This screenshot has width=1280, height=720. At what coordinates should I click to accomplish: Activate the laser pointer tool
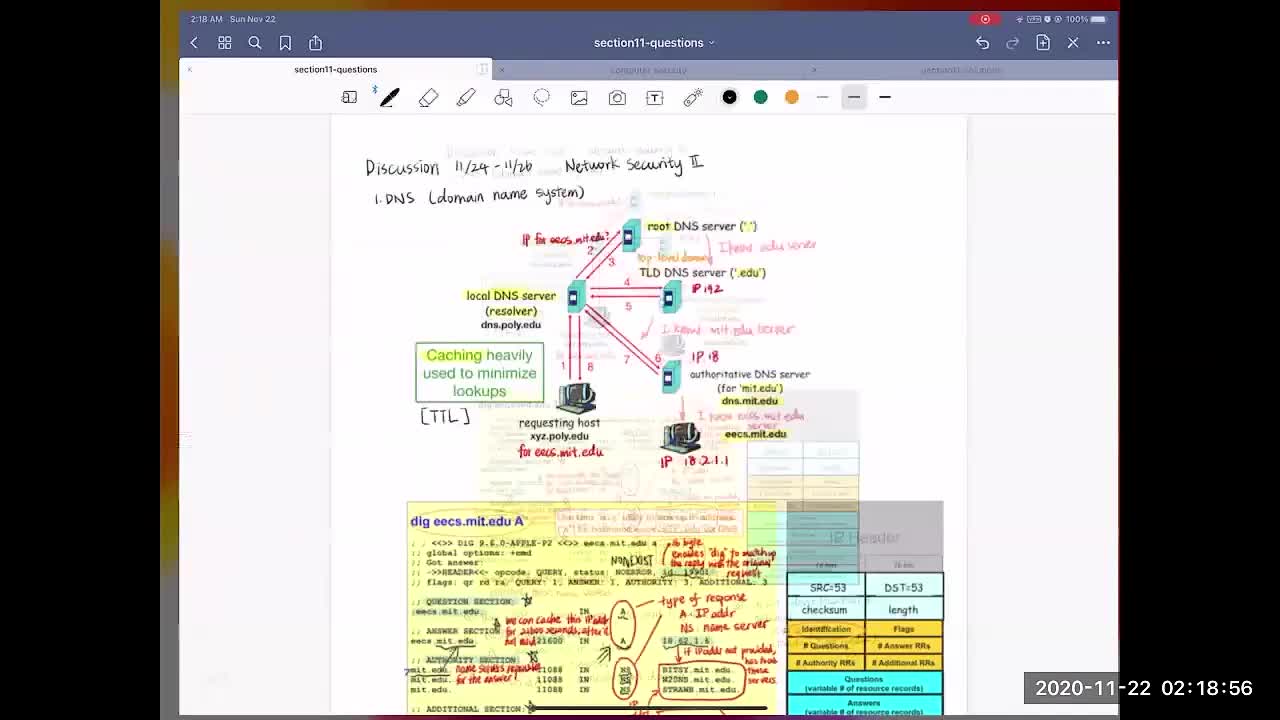(693, 97)
